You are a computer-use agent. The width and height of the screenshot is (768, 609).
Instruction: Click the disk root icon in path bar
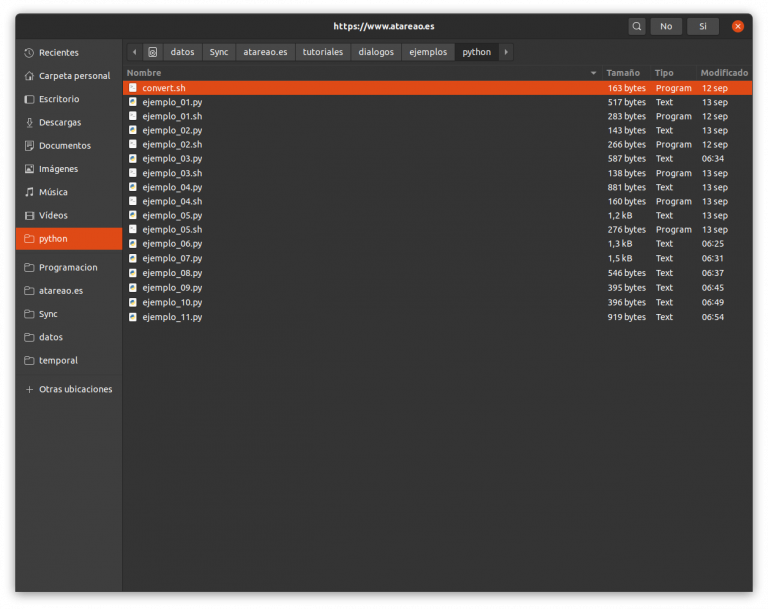coord(152,52)
